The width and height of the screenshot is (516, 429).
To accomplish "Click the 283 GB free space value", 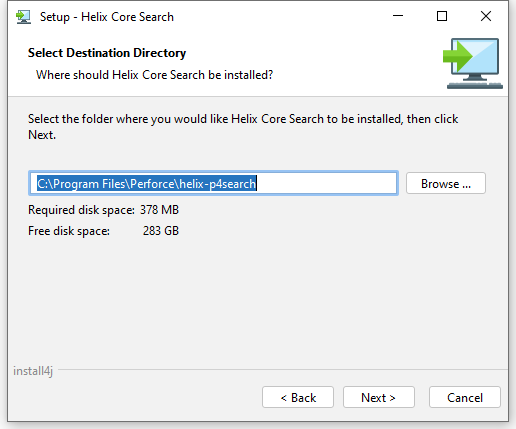I will 161,231.
